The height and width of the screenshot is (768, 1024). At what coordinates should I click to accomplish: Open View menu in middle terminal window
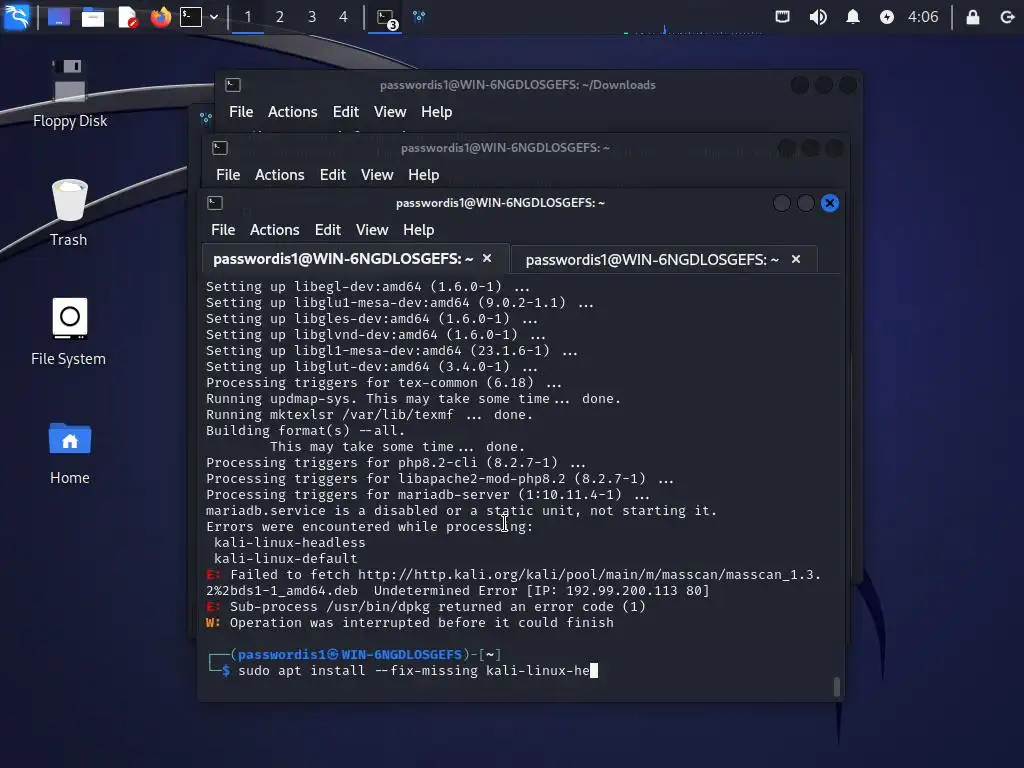(x=377, y=175)
